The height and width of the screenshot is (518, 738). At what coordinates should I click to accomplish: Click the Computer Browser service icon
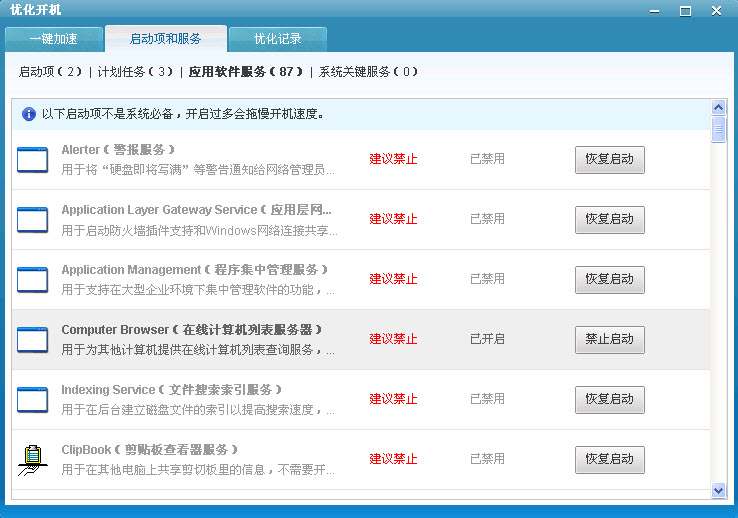[x=32, y=340]
